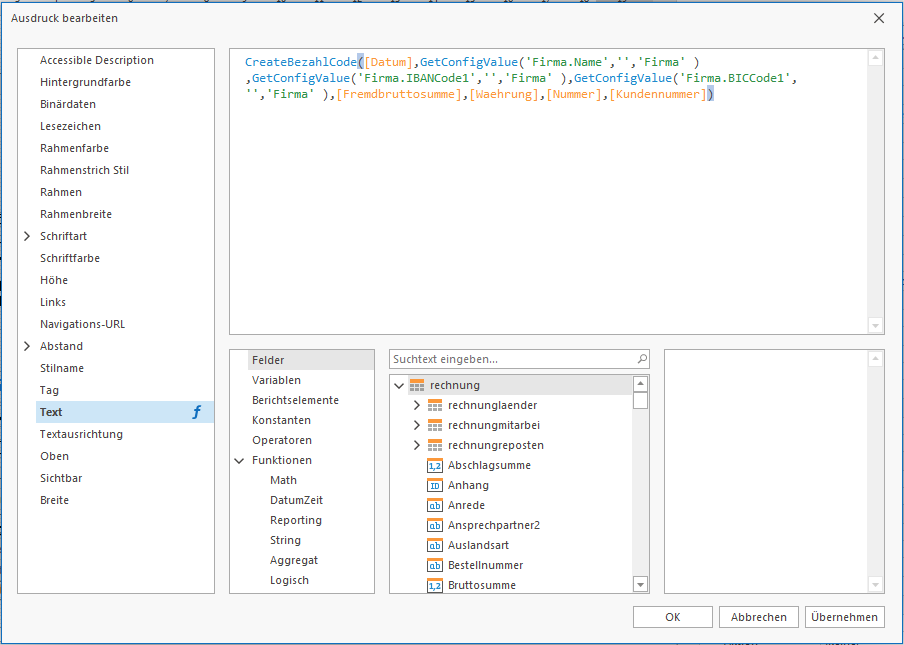Expand the rechnungreposten node
Viewport: 904px width, 645px height.
tap(417, 445)
